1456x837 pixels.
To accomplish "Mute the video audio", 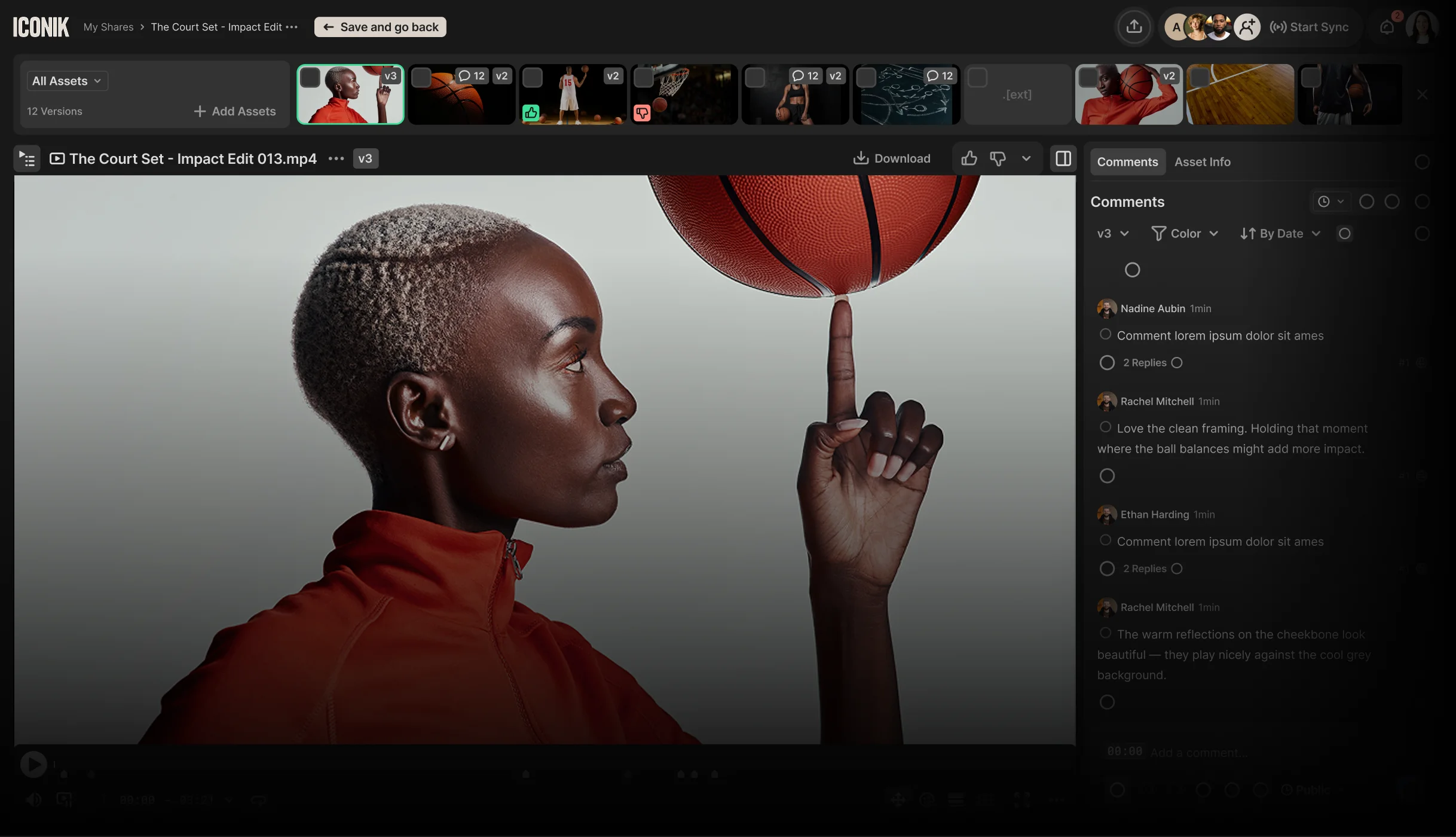I will [x=34, y=800].
